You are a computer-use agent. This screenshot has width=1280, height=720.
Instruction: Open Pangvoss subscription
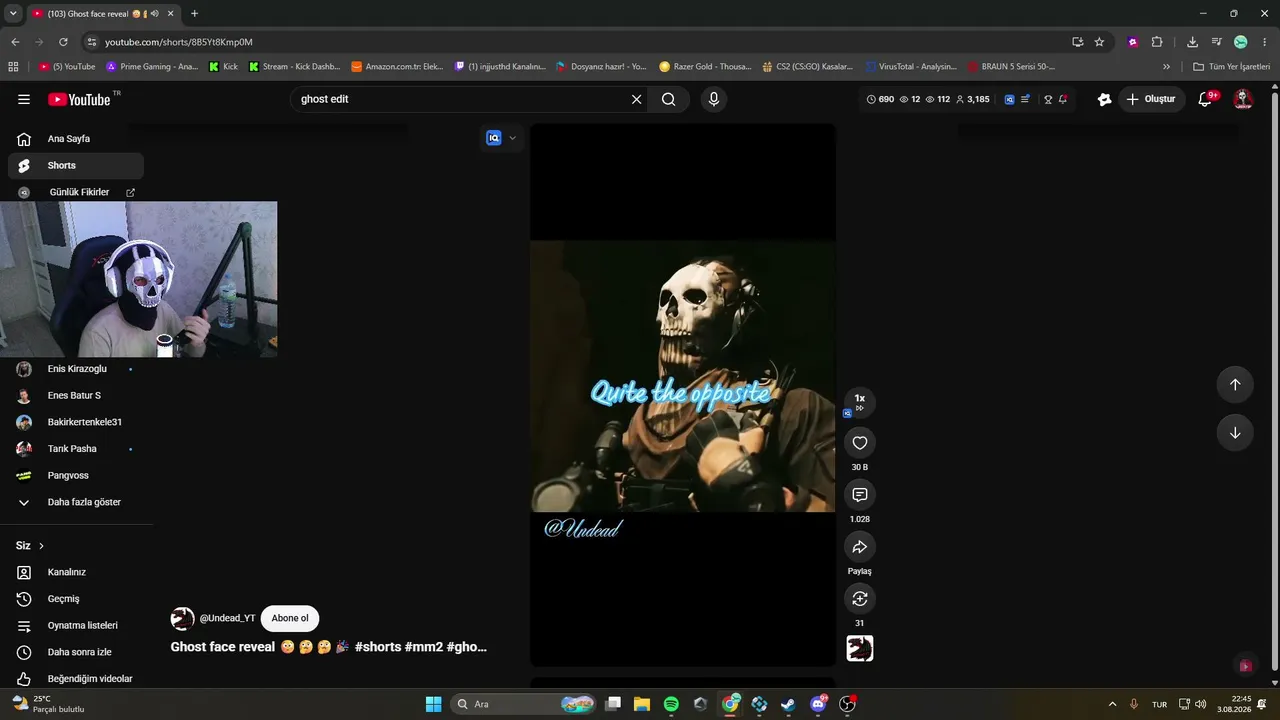click(x=76, y=476)
